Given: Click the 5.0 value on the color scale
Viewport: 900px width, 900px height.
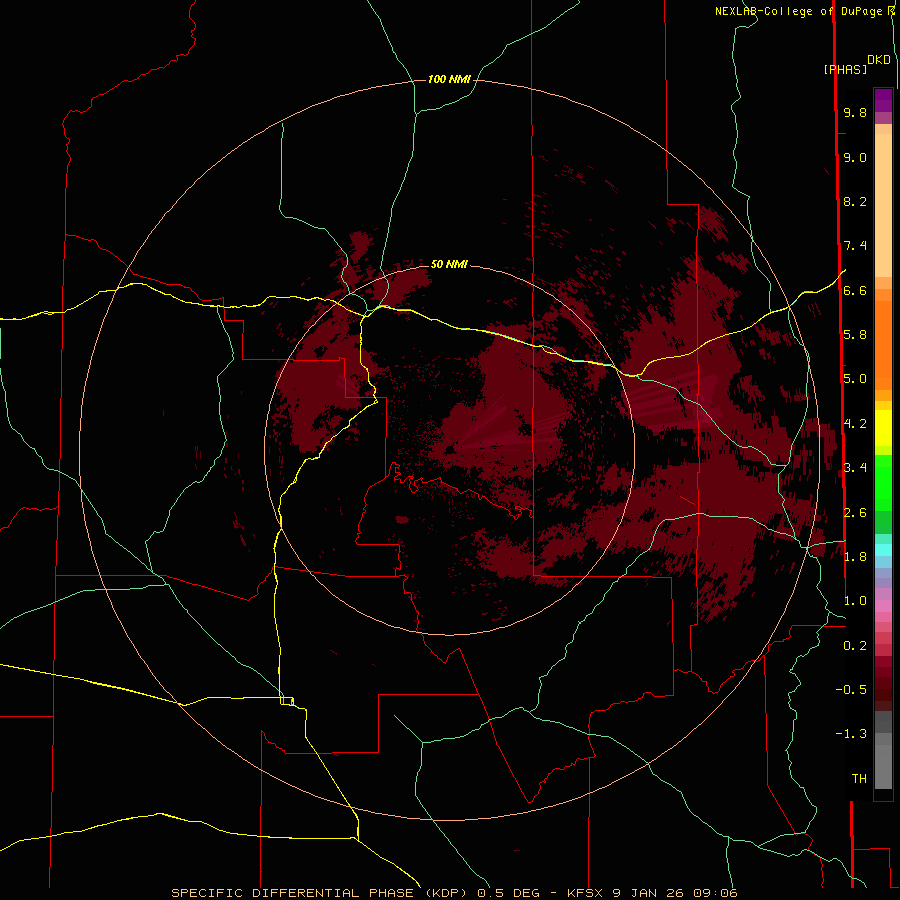Looking at the screenshot, I should point(855,379).
